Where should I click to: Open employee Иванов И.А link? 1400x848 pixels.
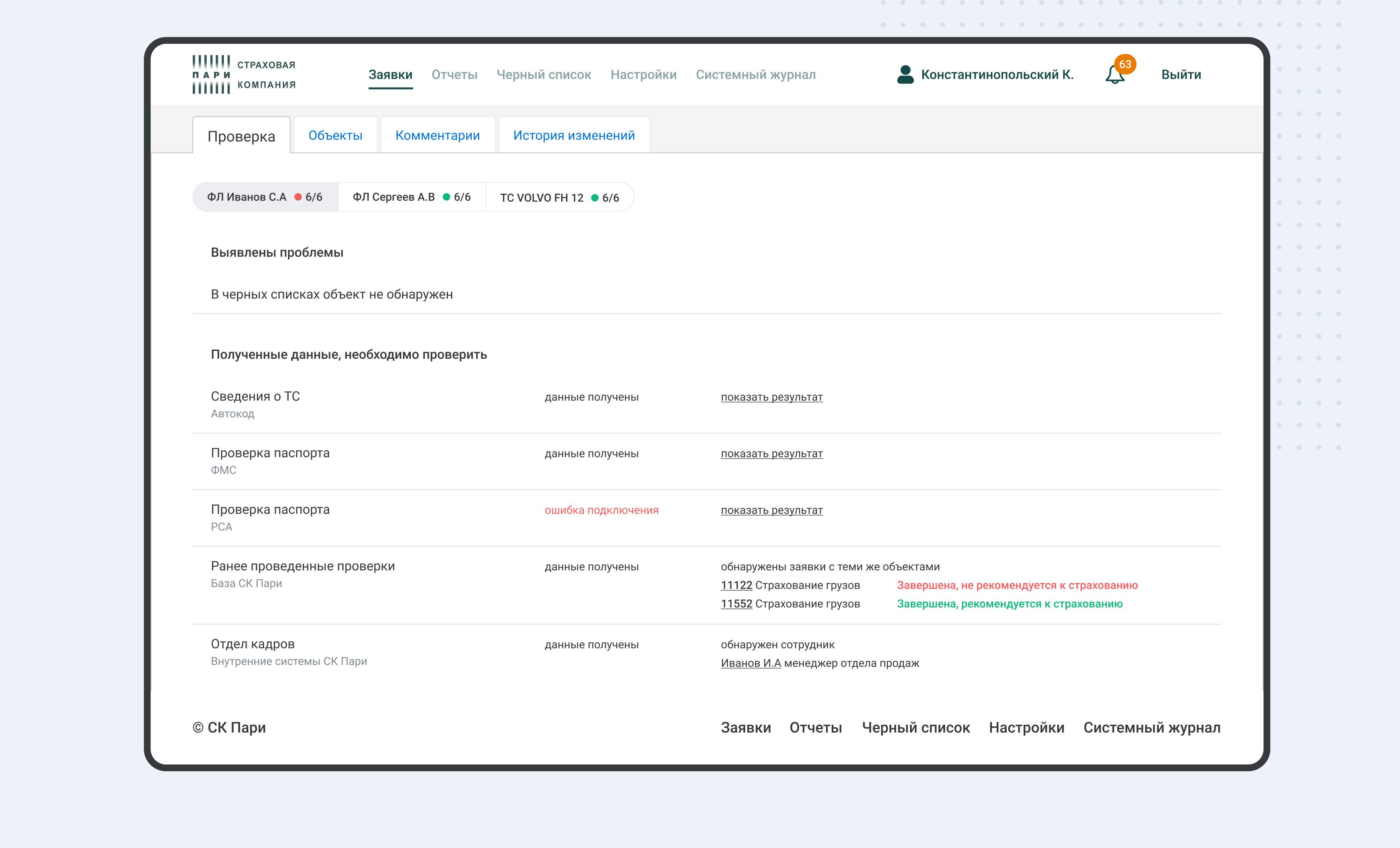(751, 663)
